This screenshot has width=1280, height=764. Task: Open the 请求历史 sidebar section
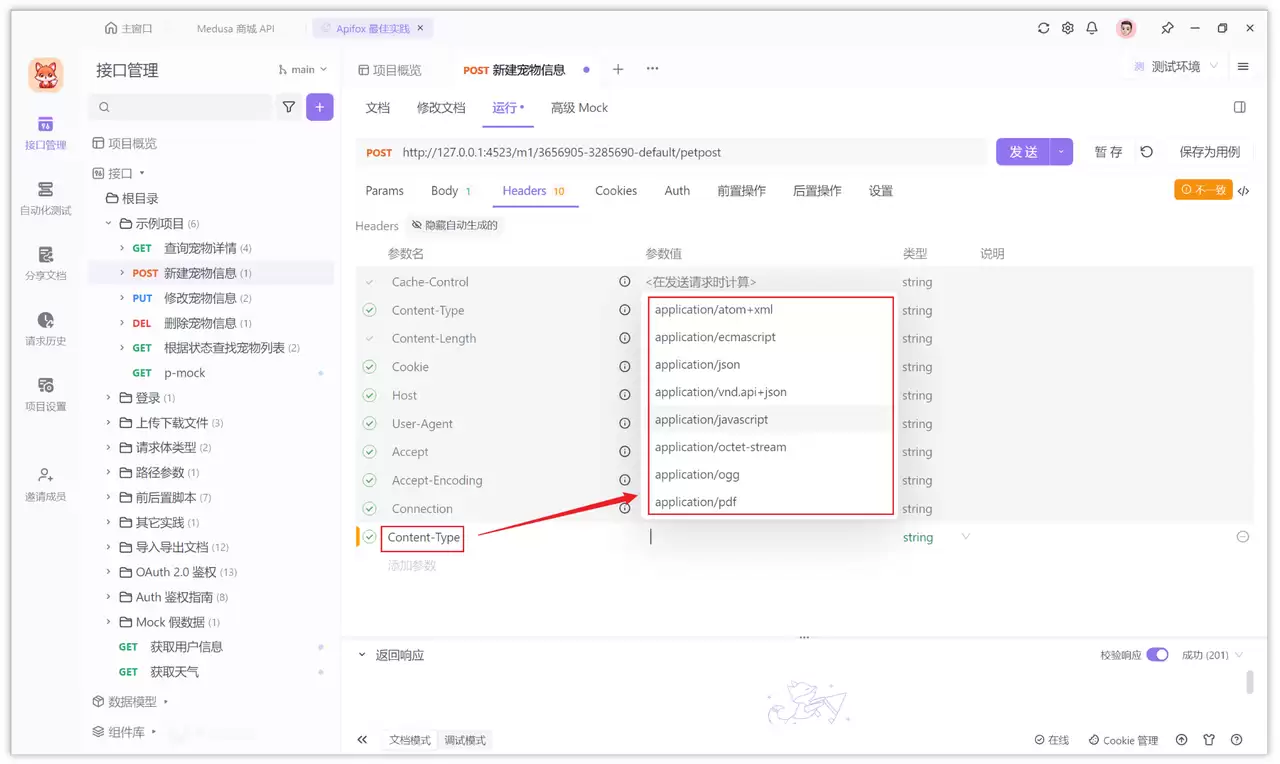coord(45,329)
